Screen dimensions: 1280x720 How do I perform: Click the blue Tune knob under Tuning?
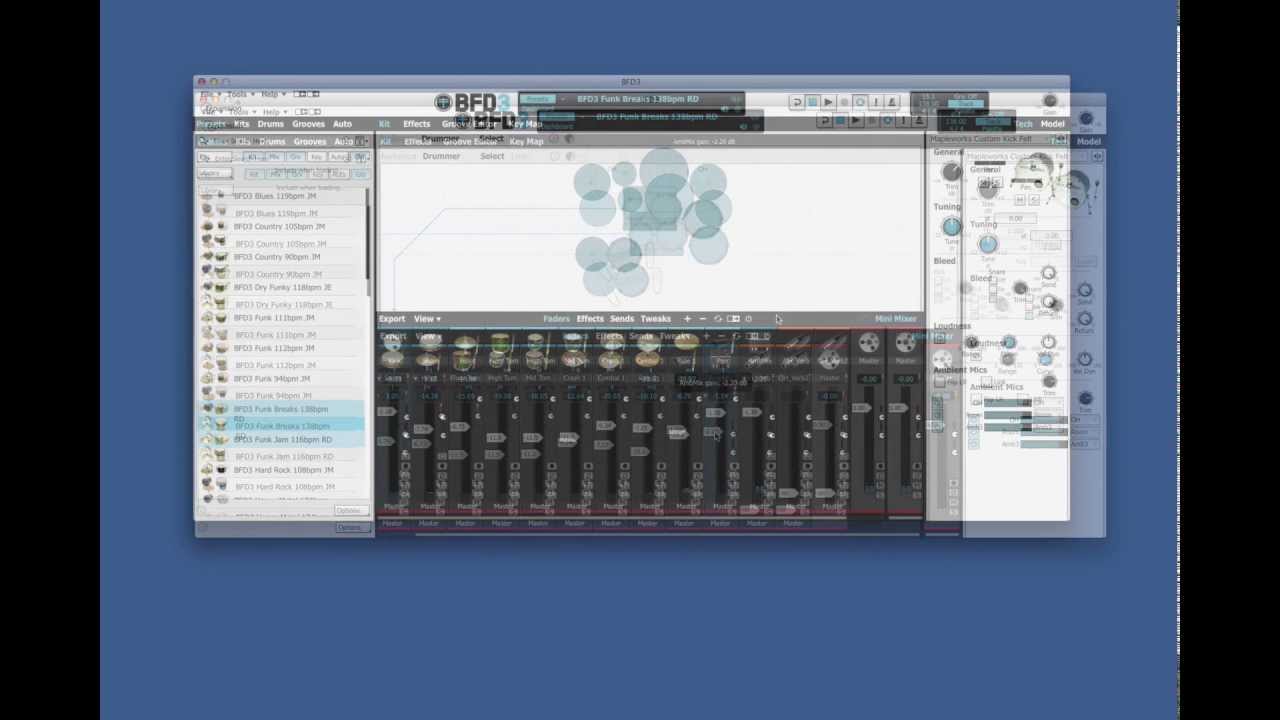951,227
